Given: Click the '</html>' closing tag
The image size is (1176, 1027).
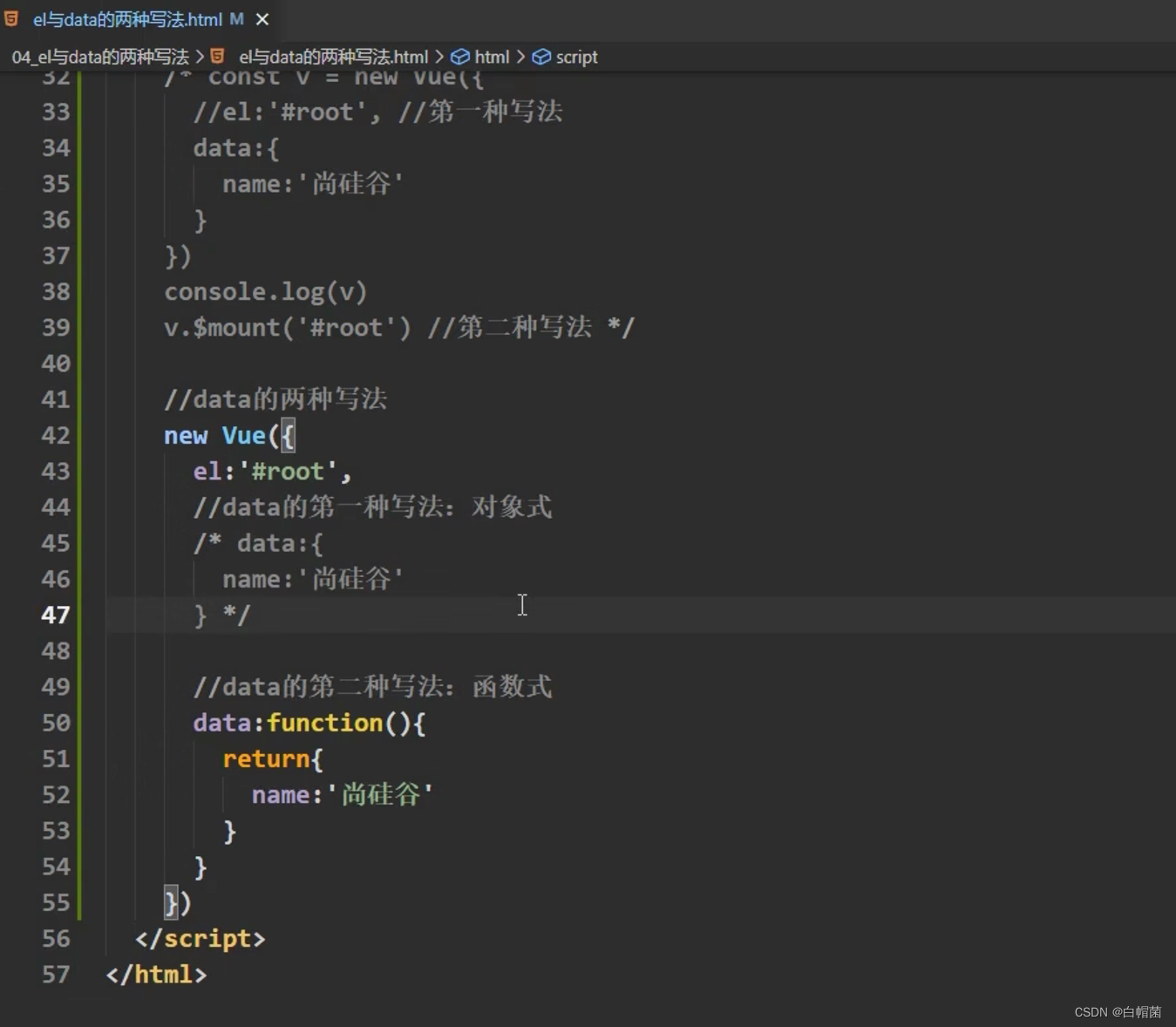Looking at the screenshot, I should [156, 974].
